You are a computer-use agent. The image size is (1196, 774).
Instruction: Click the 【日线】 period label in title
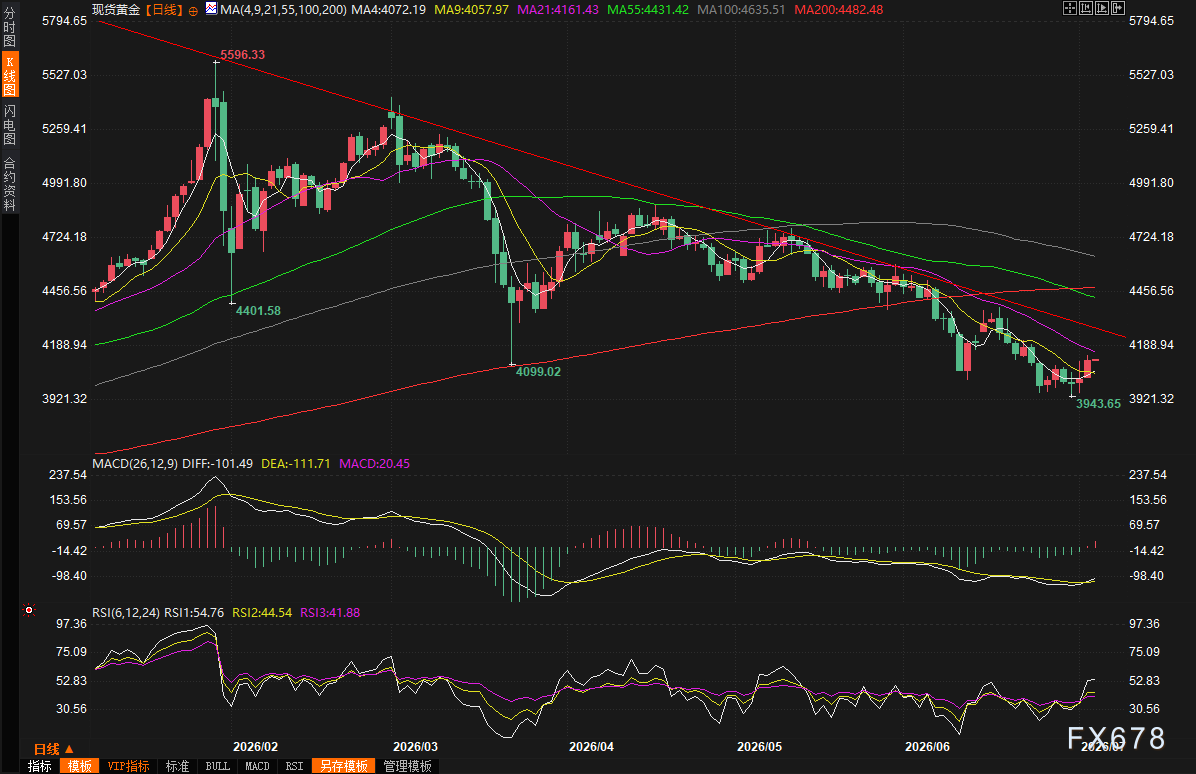165,10
